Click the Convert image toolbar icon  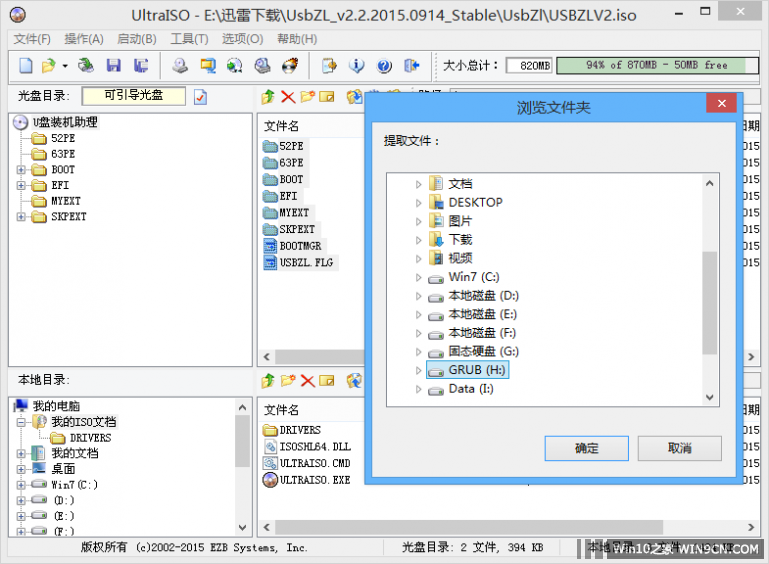pyautogui.click(x=235, y=65)
